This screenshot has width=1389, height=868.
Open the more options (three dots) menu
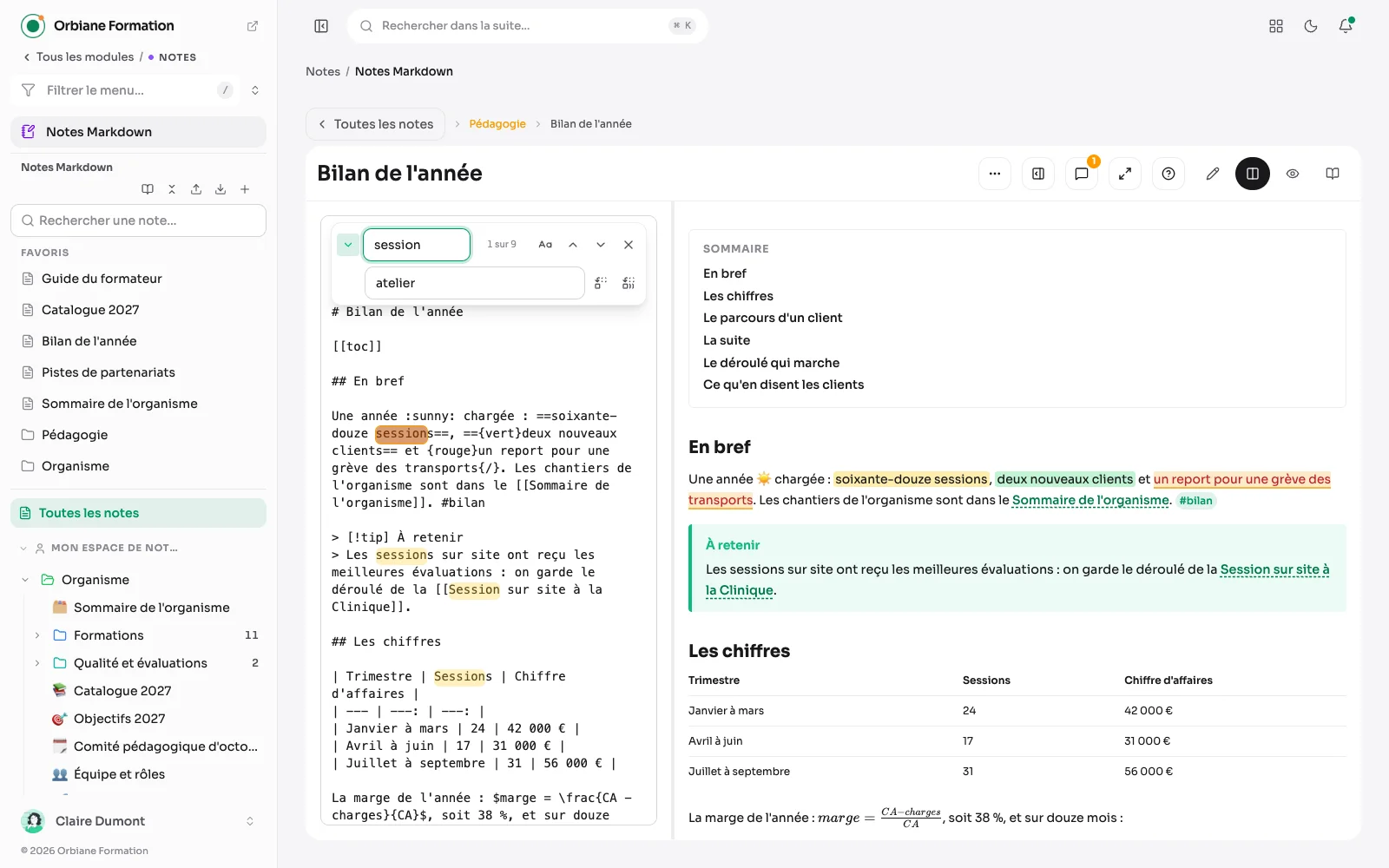995,174
